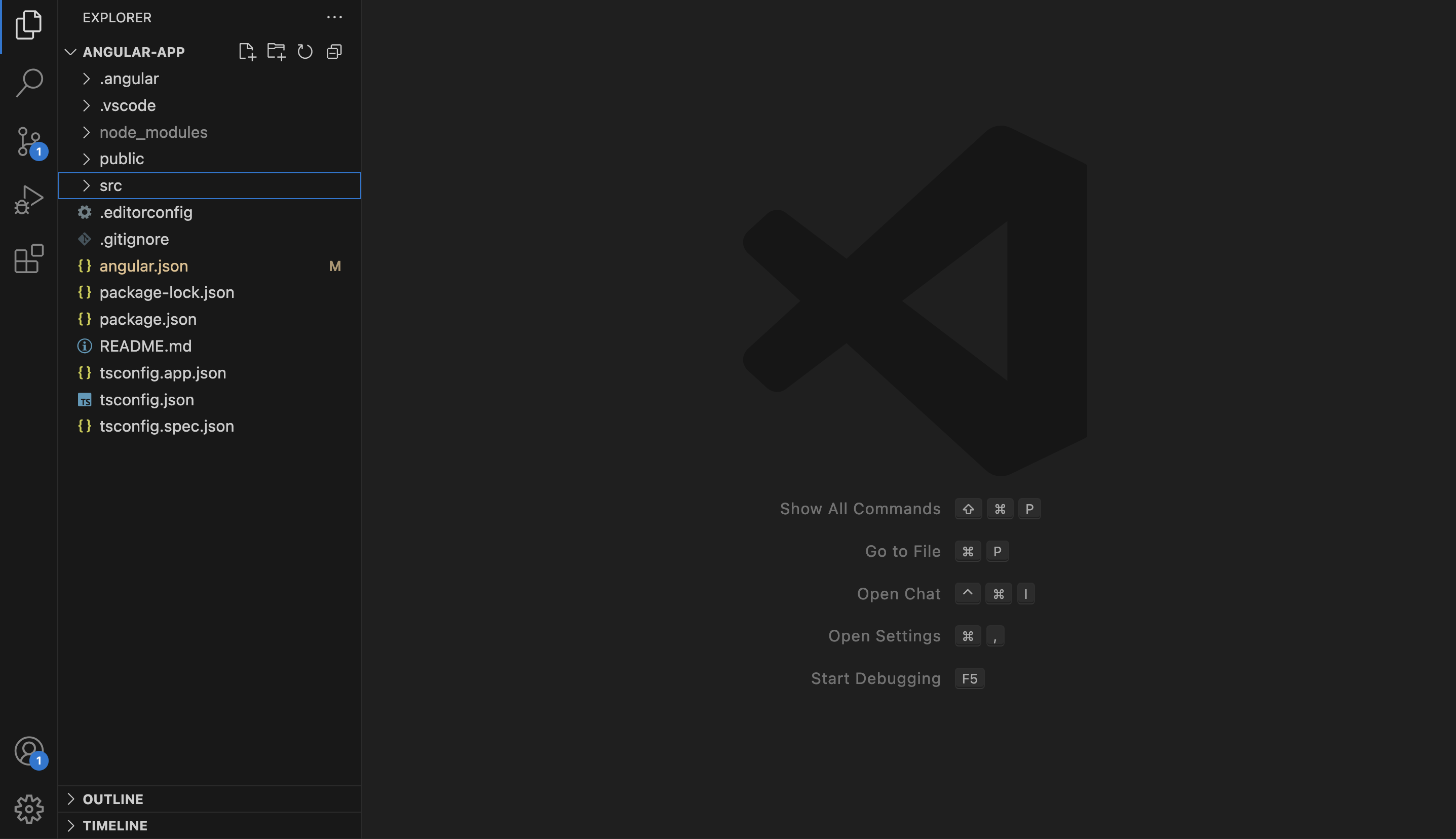Viewport: 1456px width, 839px height.
Task: Open the Run and Debug view icon
Action: [29, 200]
